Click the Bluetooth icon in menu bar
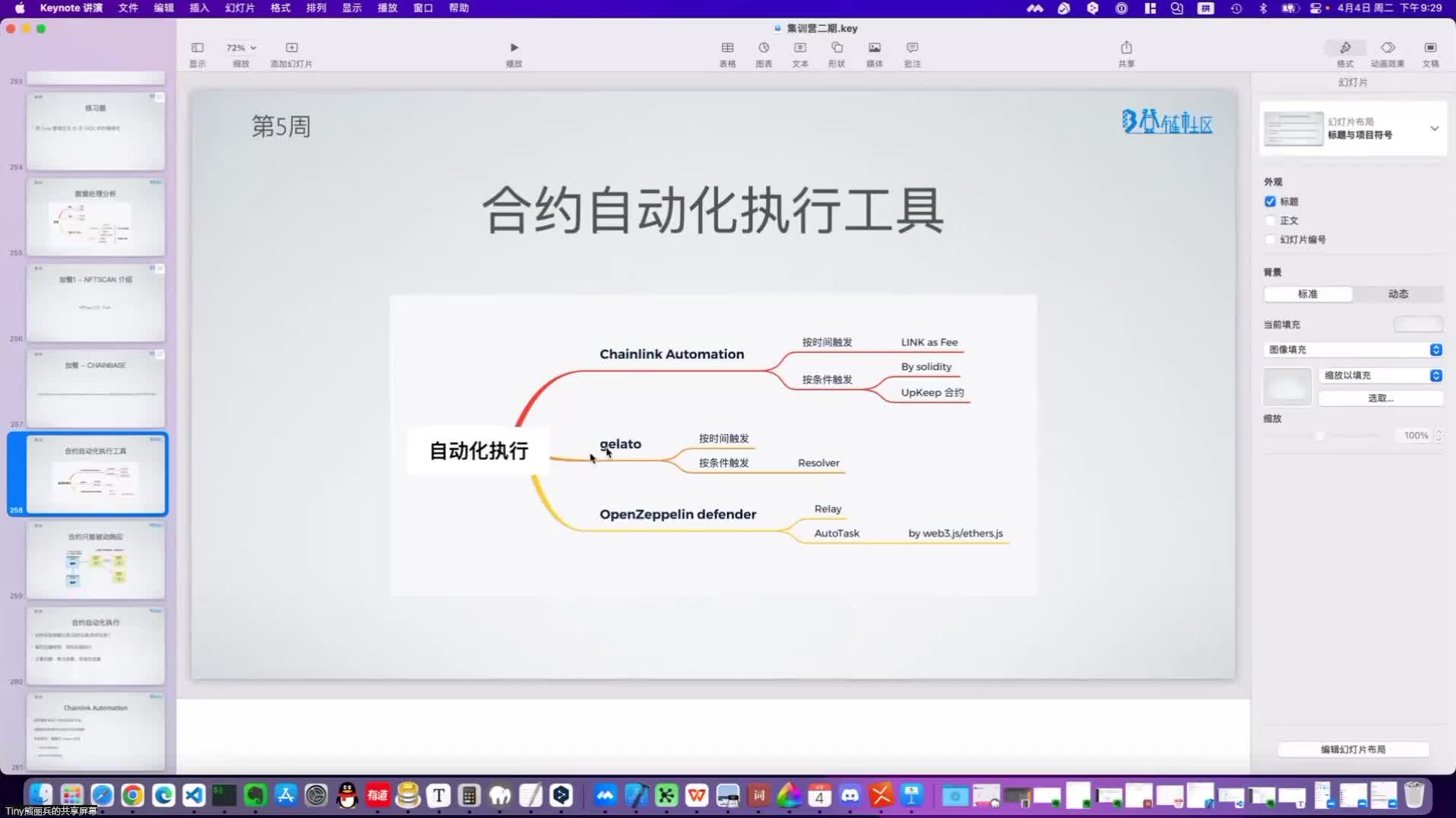The image size is (1456, 818). point(1263,8)
